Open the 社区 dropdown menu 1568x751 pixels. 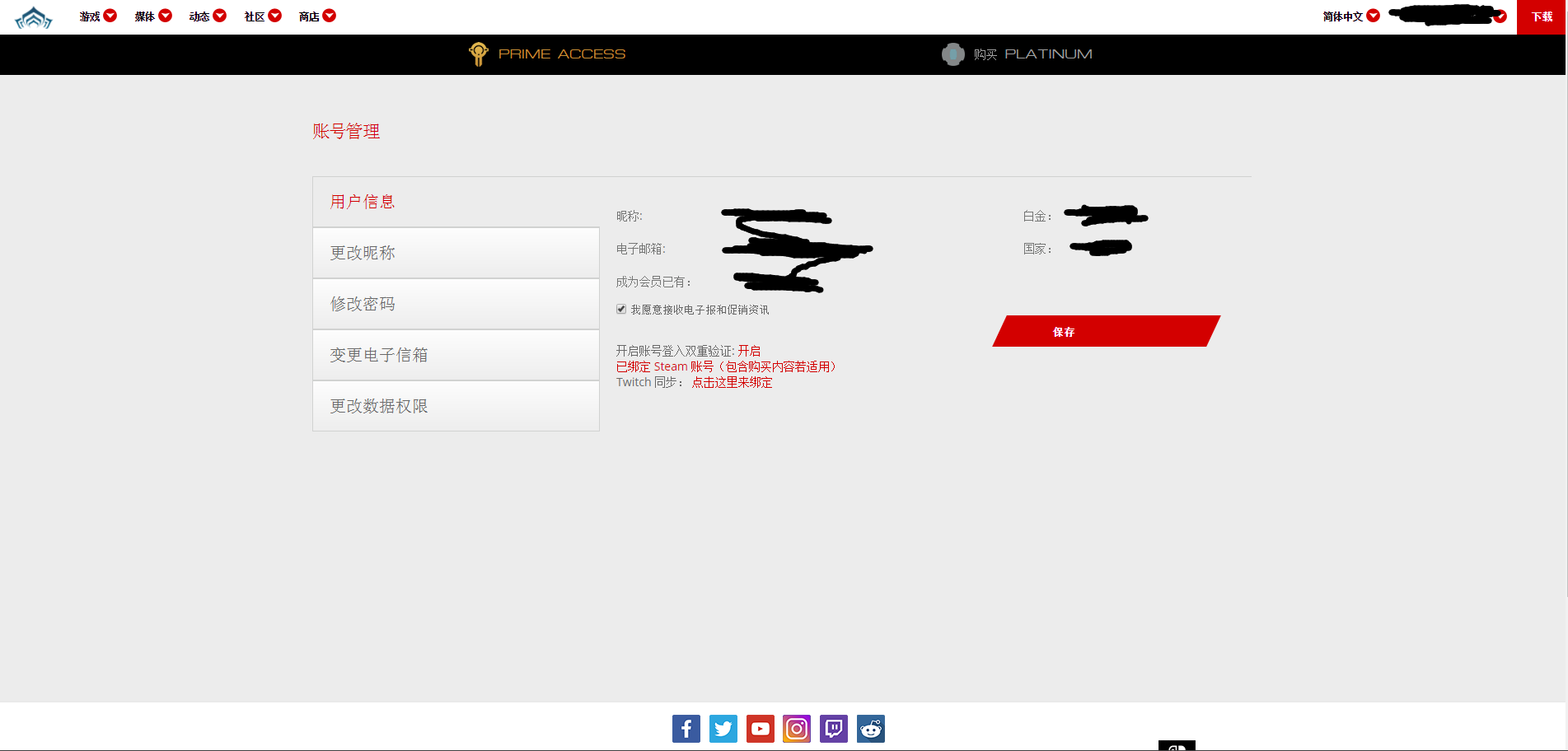point(263,16)
